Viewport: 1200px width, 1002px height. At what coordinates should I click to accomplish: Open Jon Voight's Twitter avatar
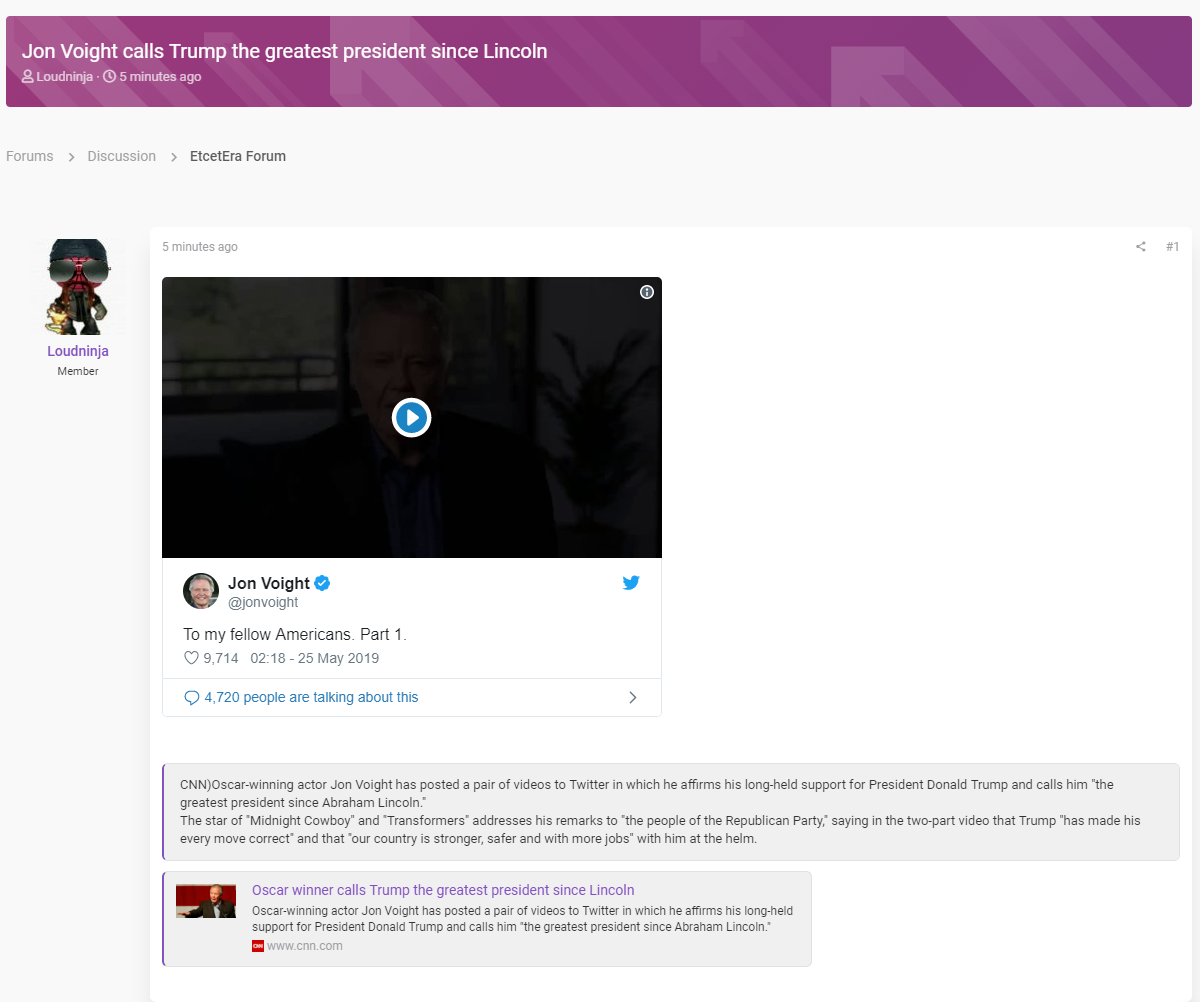coord(201,591)
